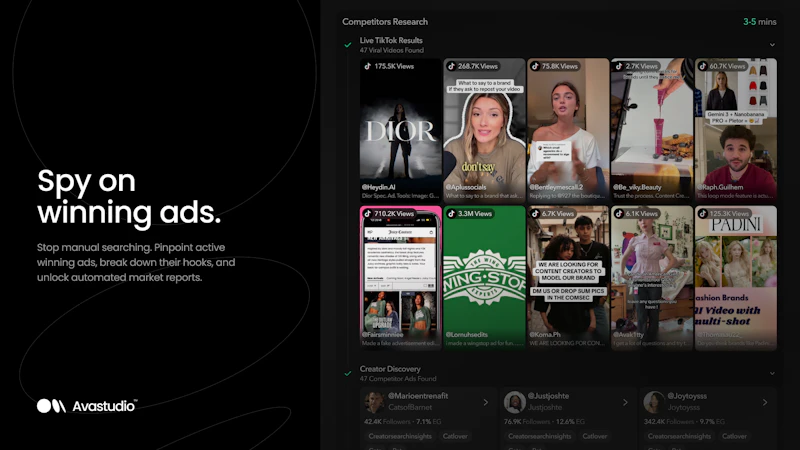800x450 pixels.
Task: Click the 47 Viral Videos Found text
Action: point(392,51)
